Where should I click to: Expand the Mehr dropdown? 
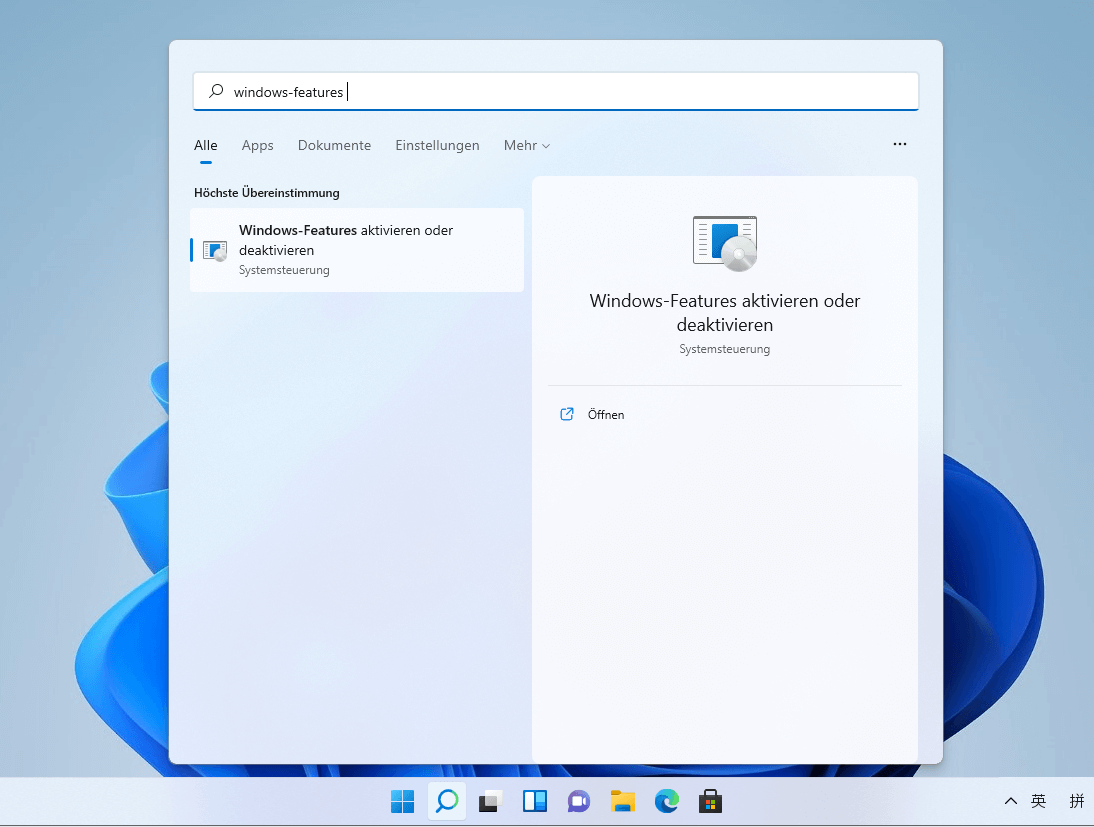527,145
